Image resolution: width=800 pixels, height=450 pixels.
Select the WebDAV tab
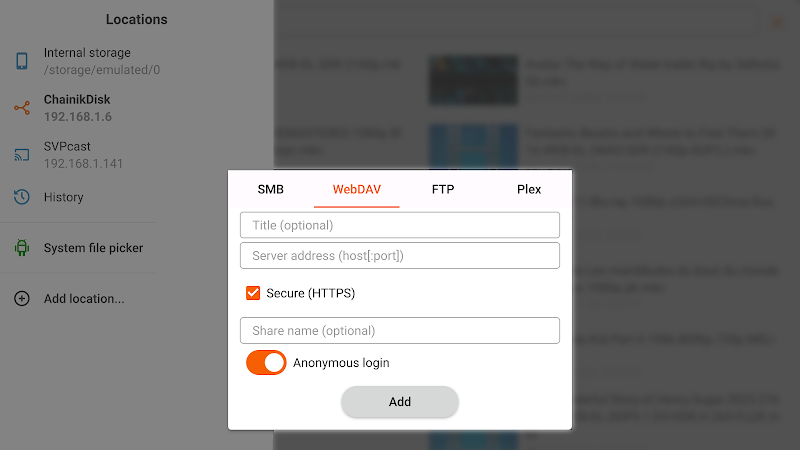pos(357,189)
